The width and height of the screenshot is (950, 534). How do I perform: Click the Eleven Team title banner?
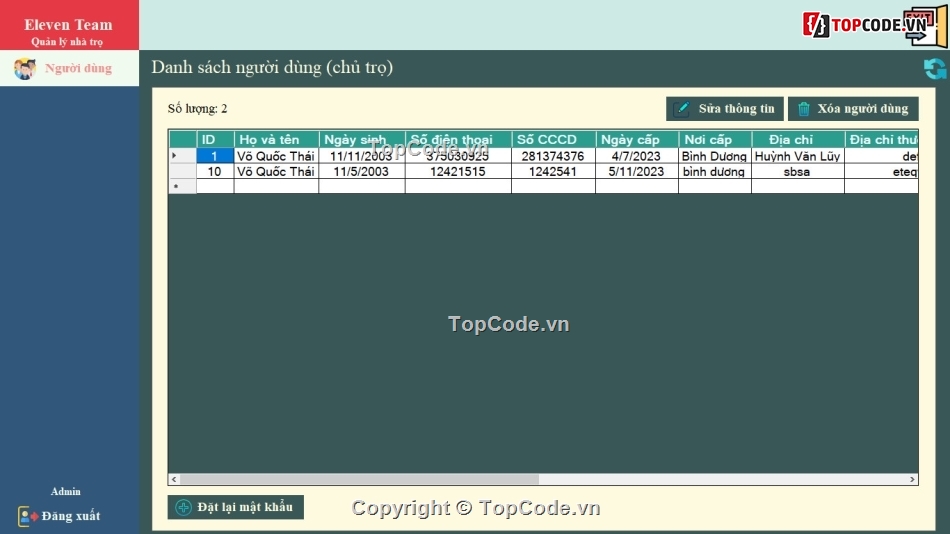[69, 25]
